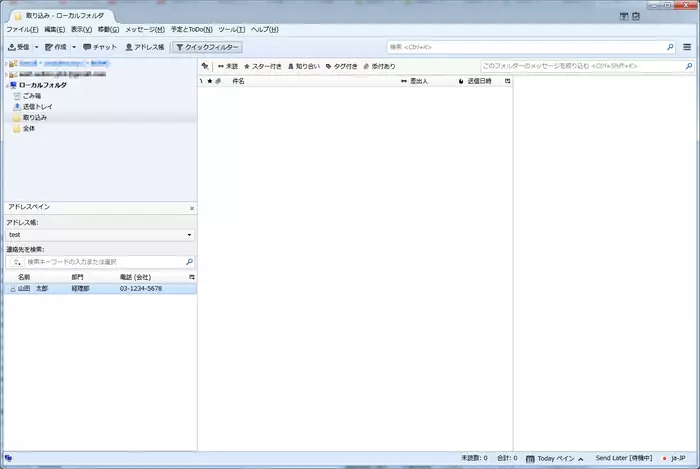This screenshot has width=700, height=469.
Task: Open the メッセージ(M) menu
Action: 145,30
